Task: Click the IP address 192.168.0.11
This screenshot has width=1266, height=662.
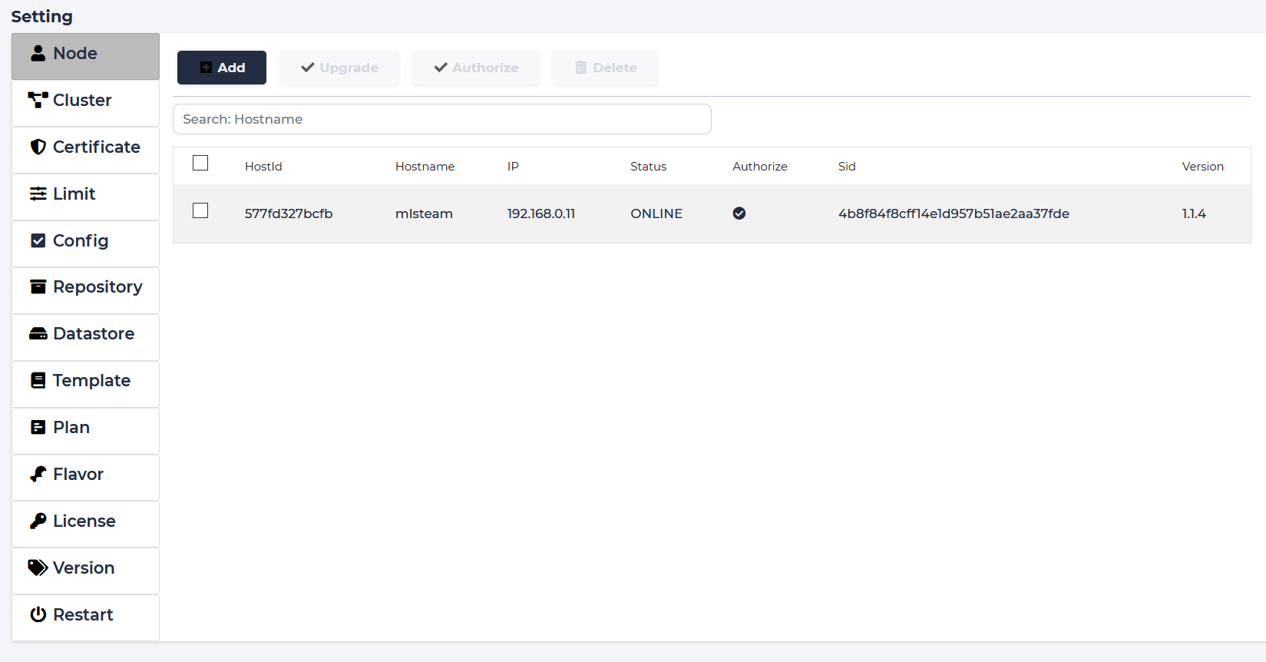Action: click(541, 213)
